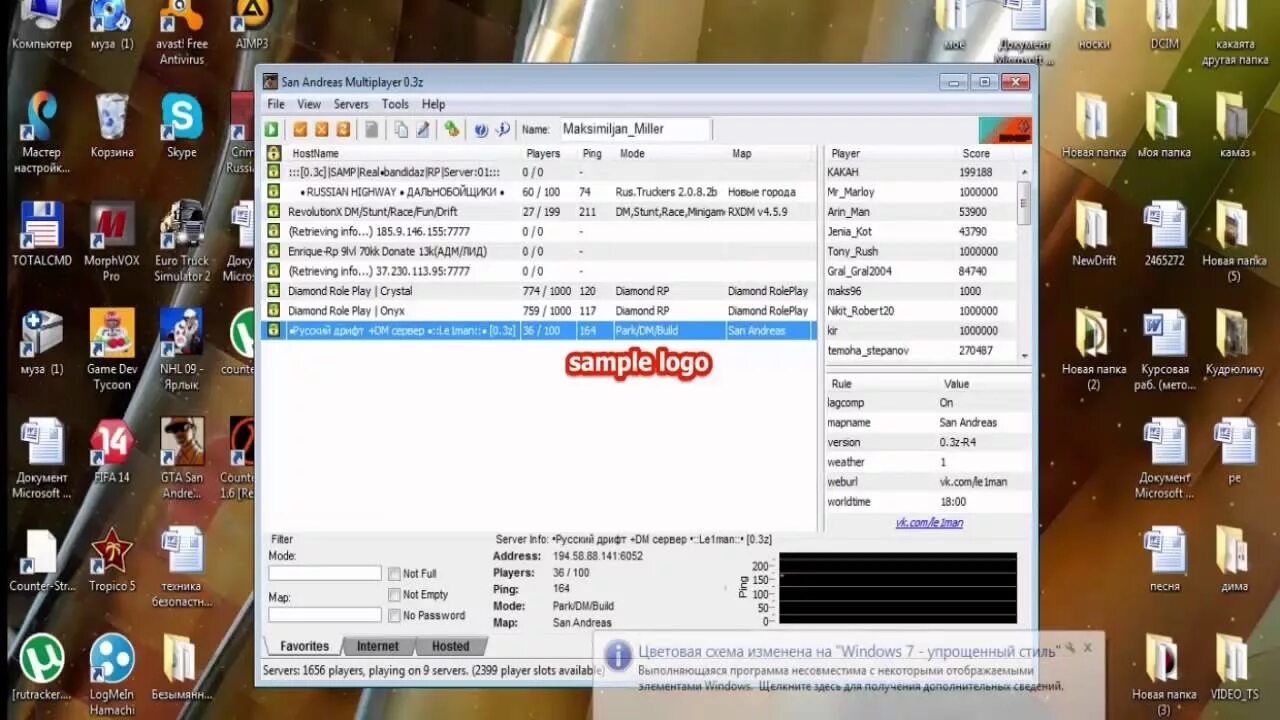The width and height of the screenshot is (1280, 720).
Task: Click the About toolbar icon
Action: (502, 129)
